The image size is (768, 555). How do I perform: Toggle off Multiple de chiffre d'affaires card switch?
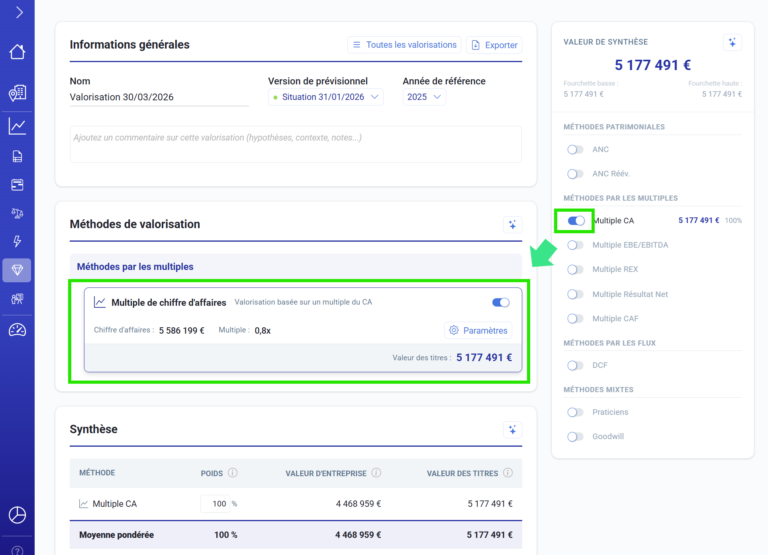pos(501,302)
